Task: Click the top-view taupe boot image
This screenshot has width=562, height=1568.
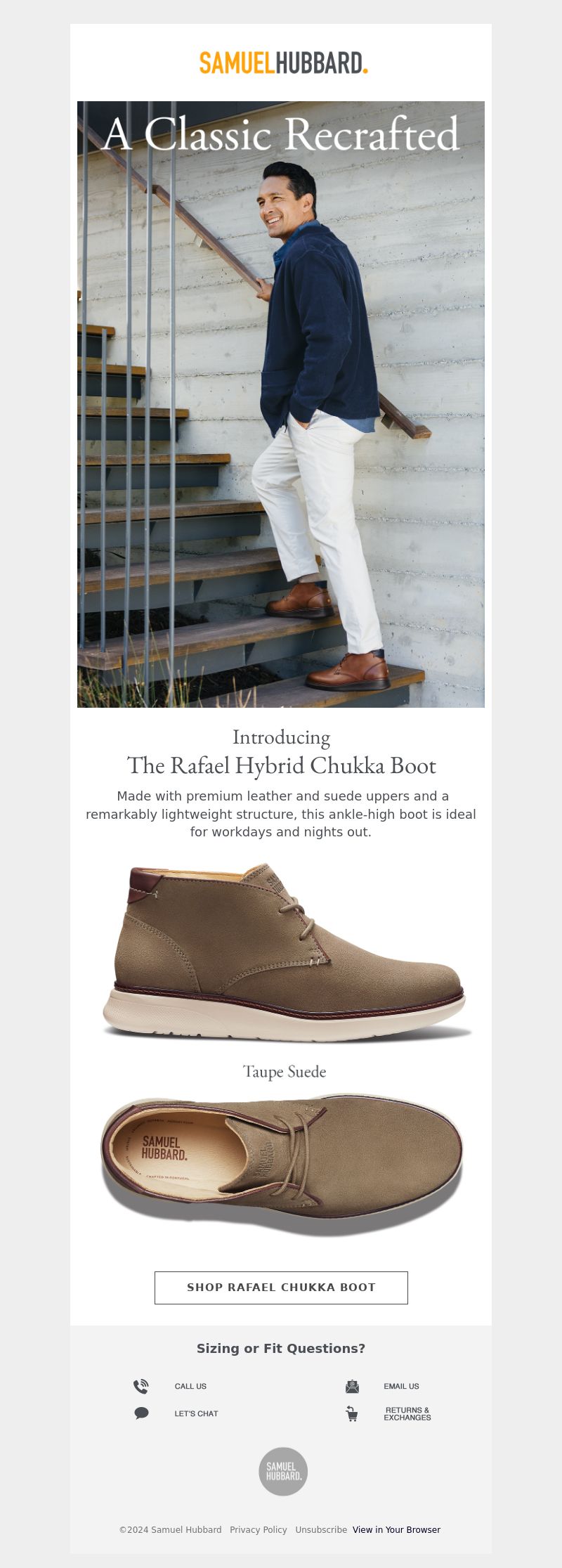Action: click(x=281, y=1163)
